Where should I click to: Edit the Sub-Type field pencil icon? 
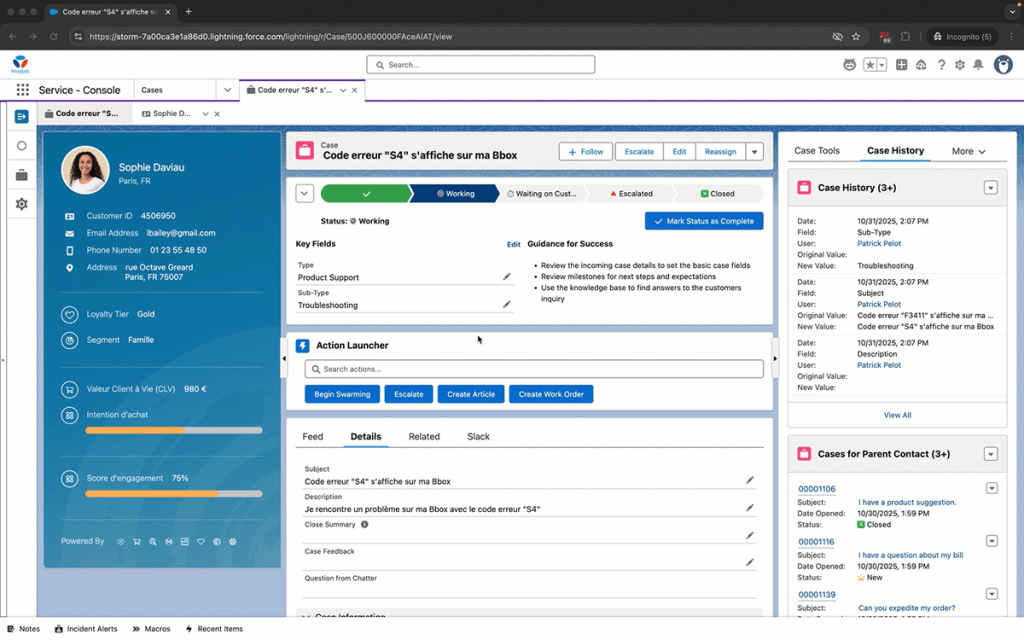pos(506,305)
